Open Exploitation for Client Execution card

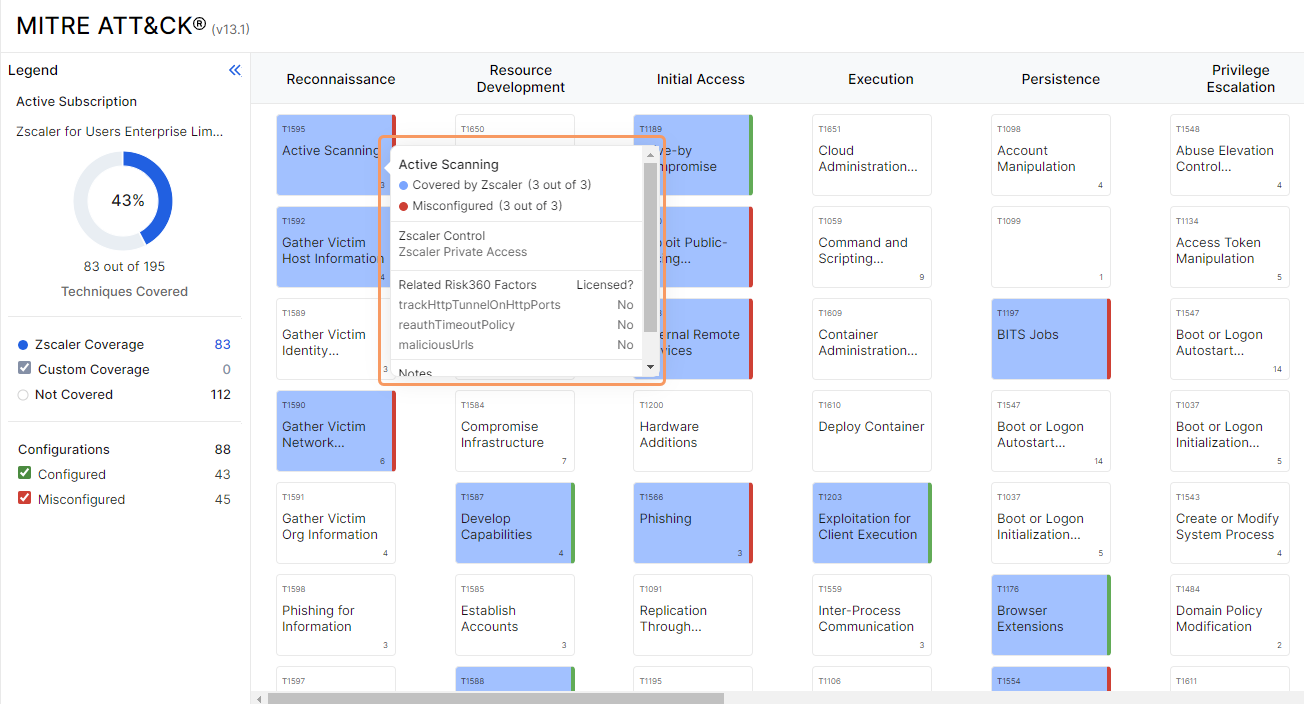(x=870, y=522)
